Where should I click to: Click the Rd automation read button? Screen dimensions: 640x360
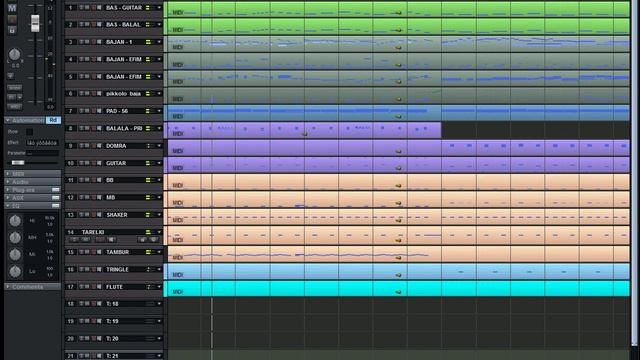coord(53,120)
